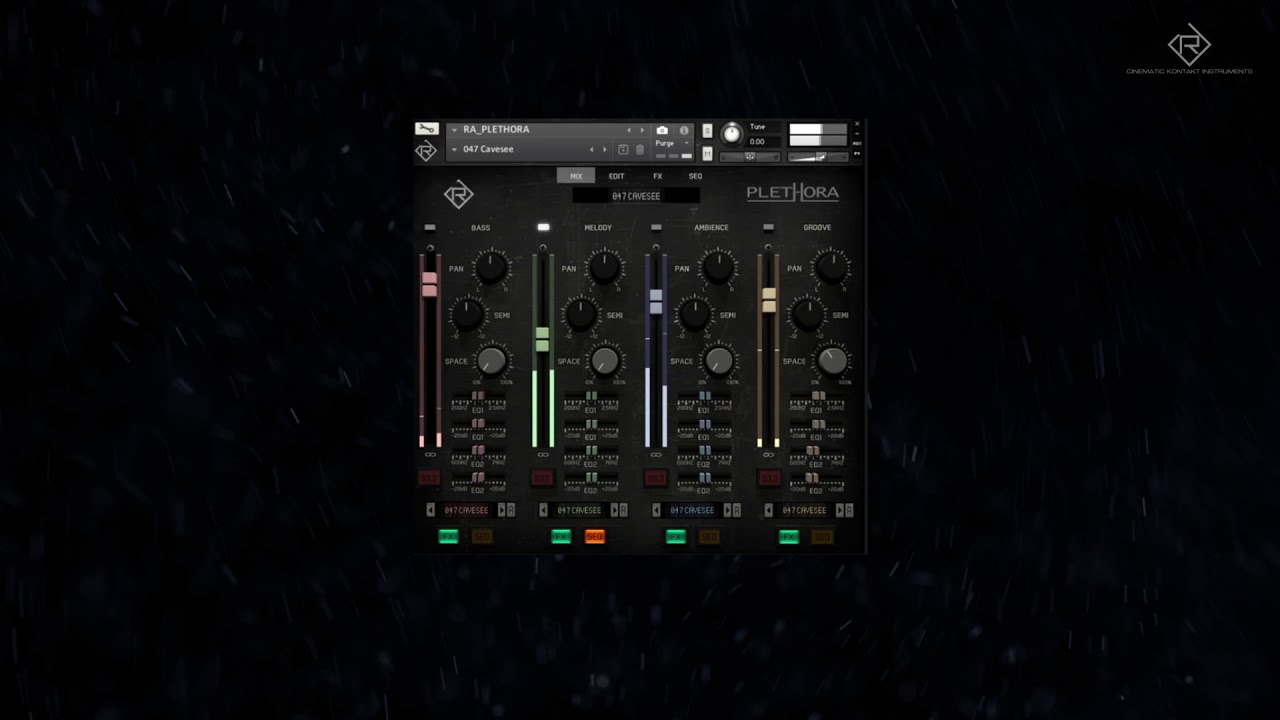Open the SEQ tab
1280x720 pixels.
click(696, 175)
